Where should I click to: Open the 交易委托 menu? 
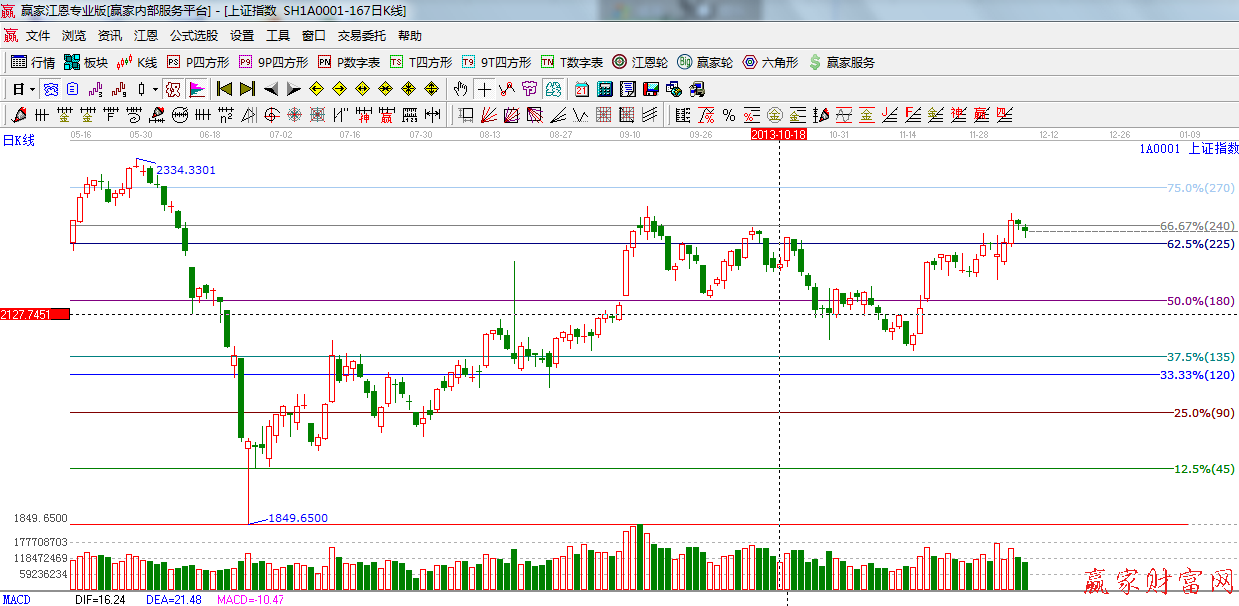361,35
